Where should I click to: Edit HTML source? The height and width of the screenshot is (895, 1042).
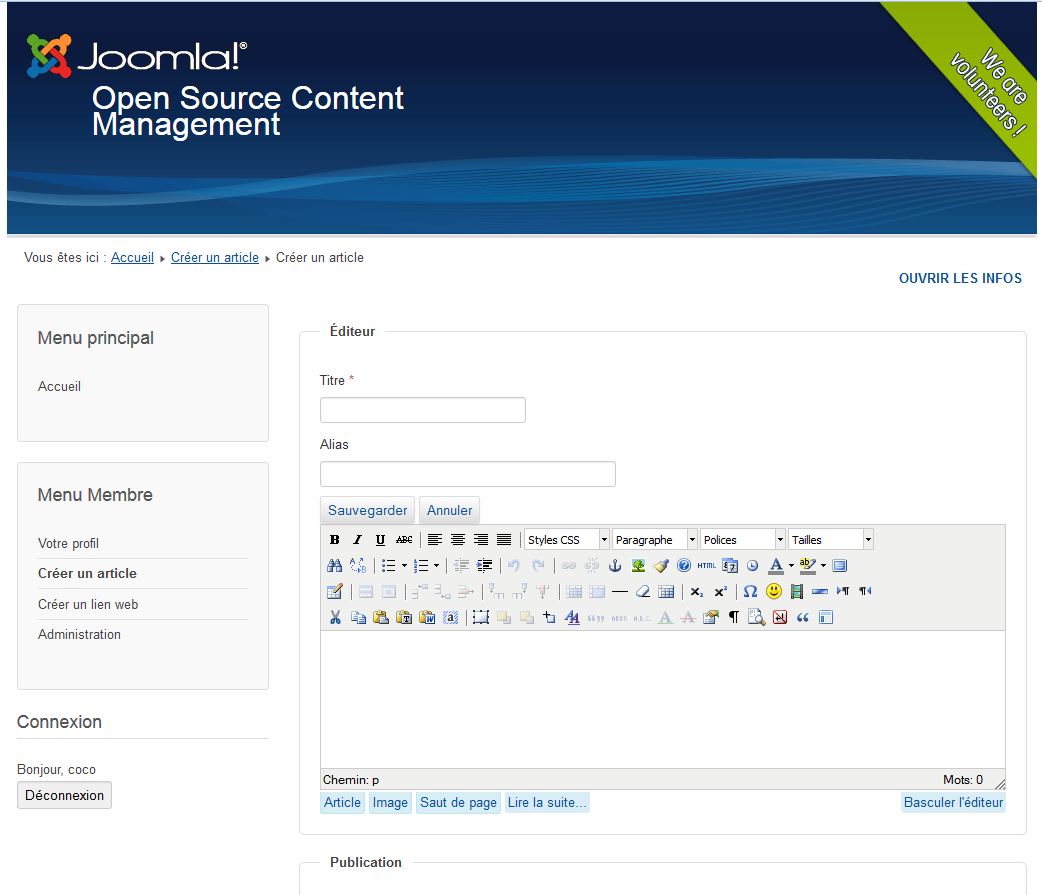click(706, 565)
